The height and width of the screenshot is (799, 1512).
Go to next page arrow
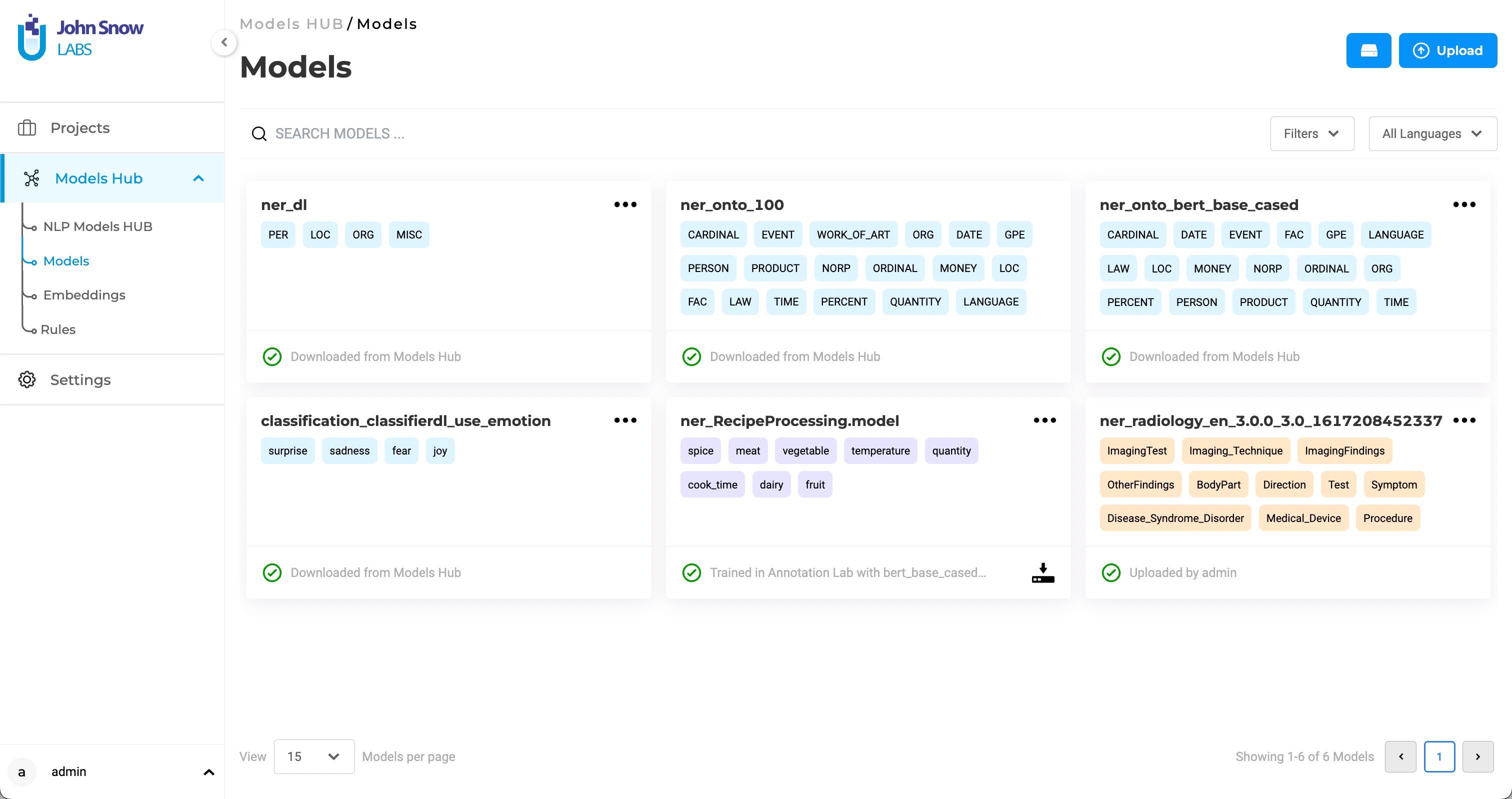coord(1477,756)
